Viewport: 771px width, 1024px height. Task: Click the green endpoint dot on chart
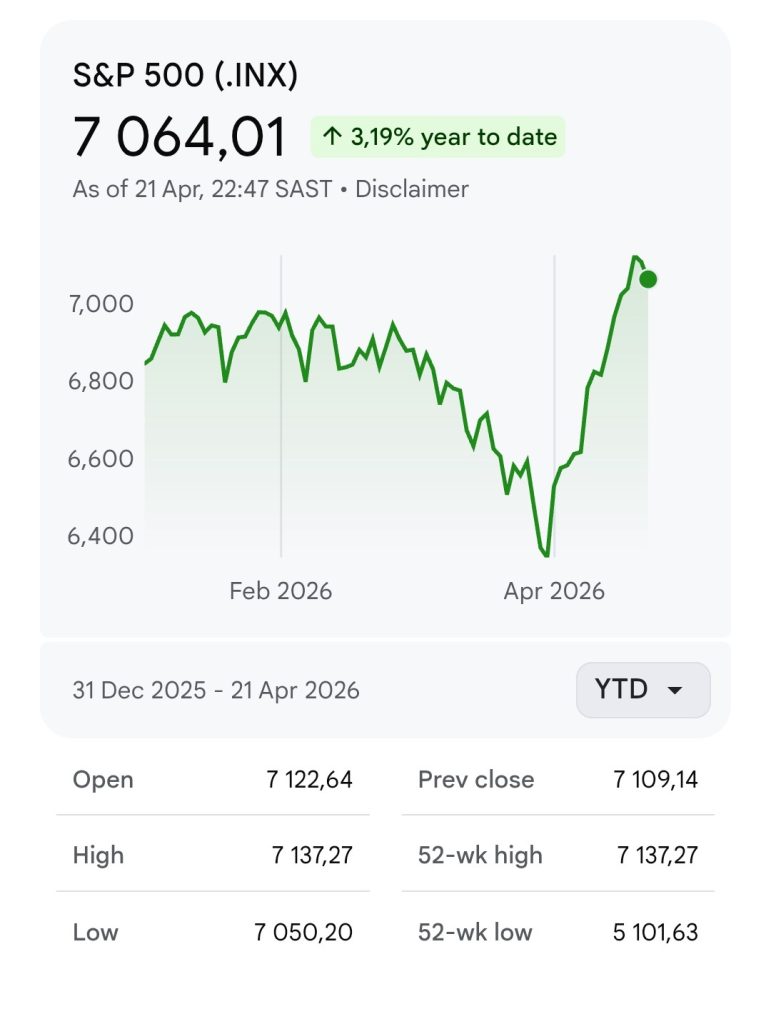648,279
